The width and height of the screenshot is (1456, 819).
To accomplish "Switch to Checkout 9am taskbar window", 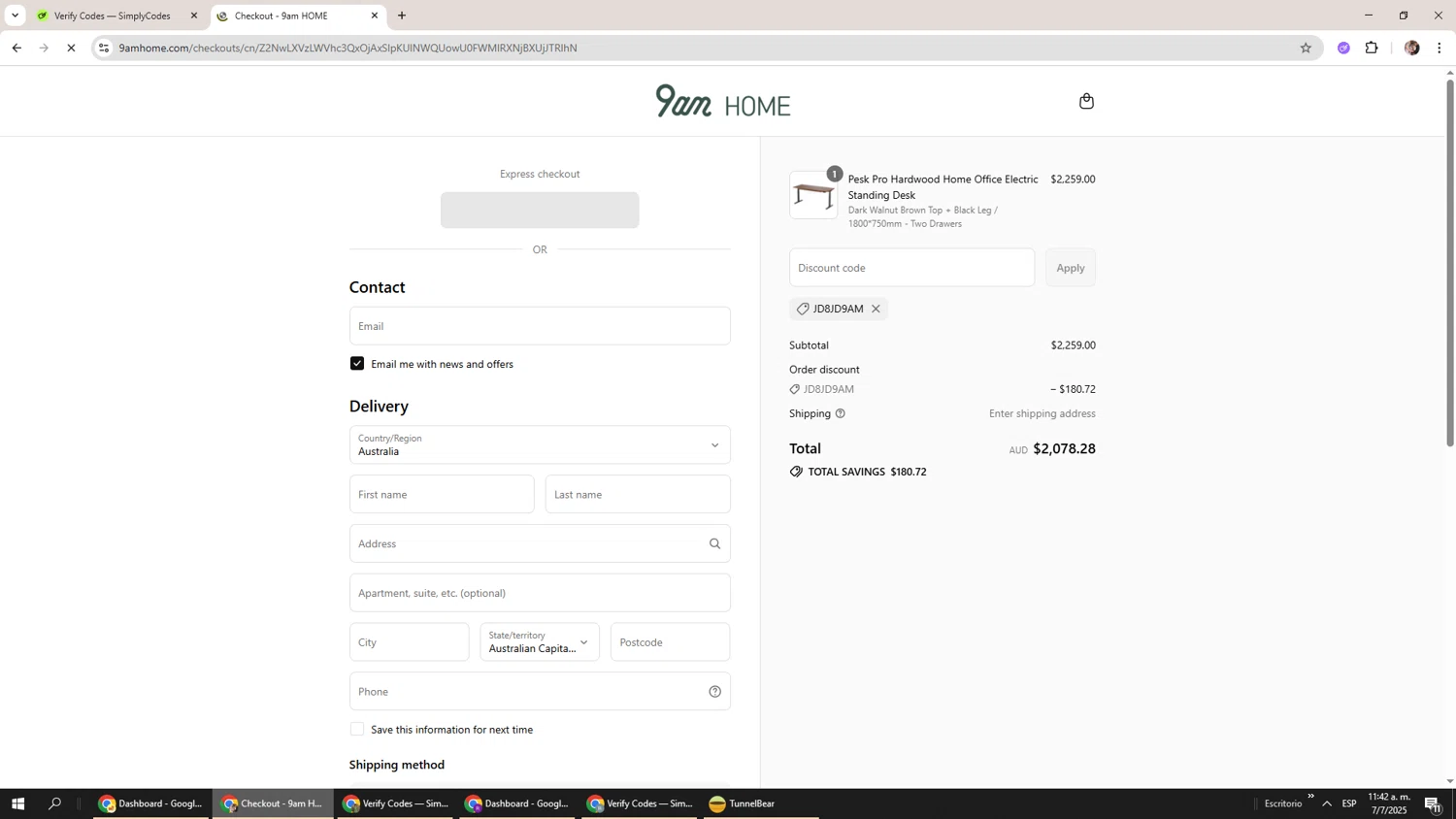I will click(273, 803).
